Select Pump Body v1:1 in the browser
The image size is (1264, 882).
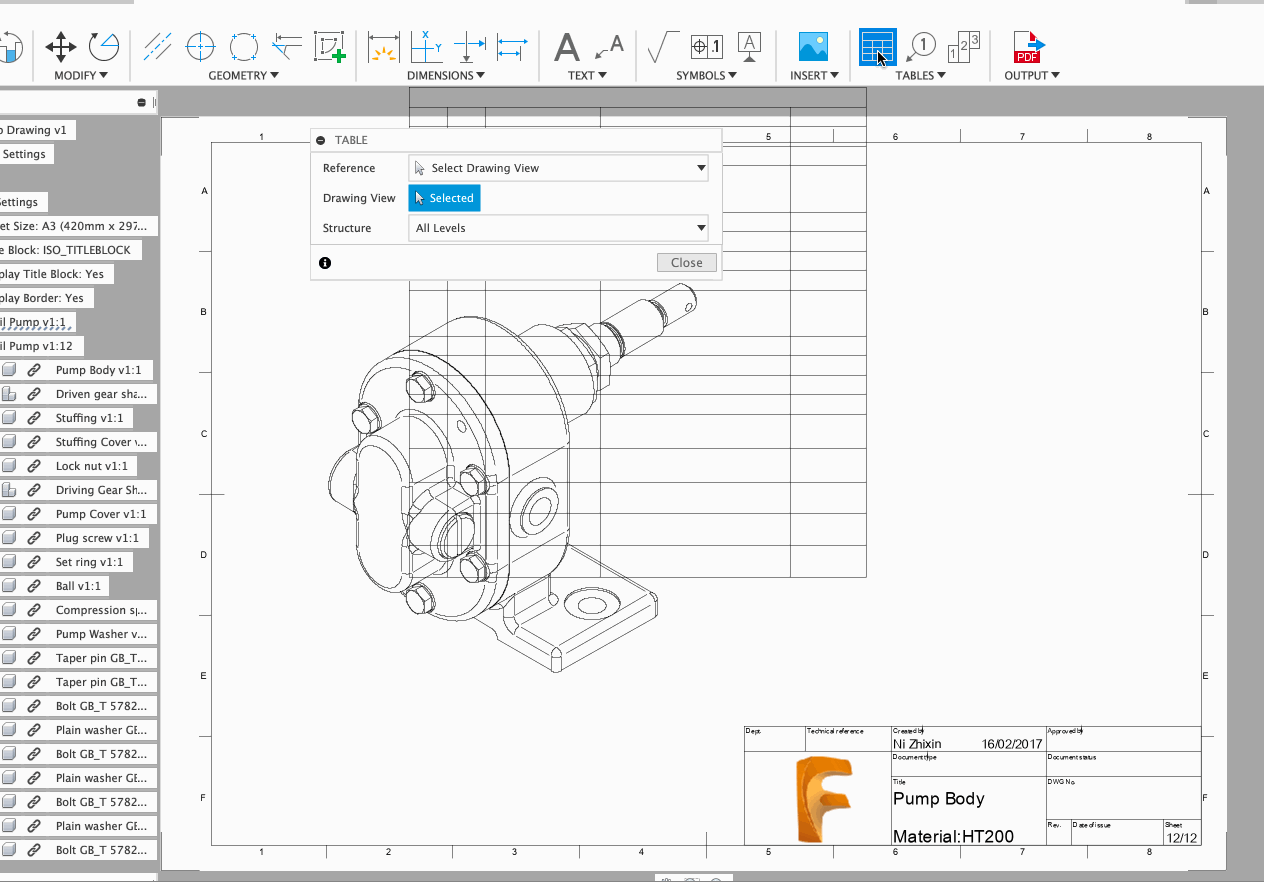(x=100, y=369)
